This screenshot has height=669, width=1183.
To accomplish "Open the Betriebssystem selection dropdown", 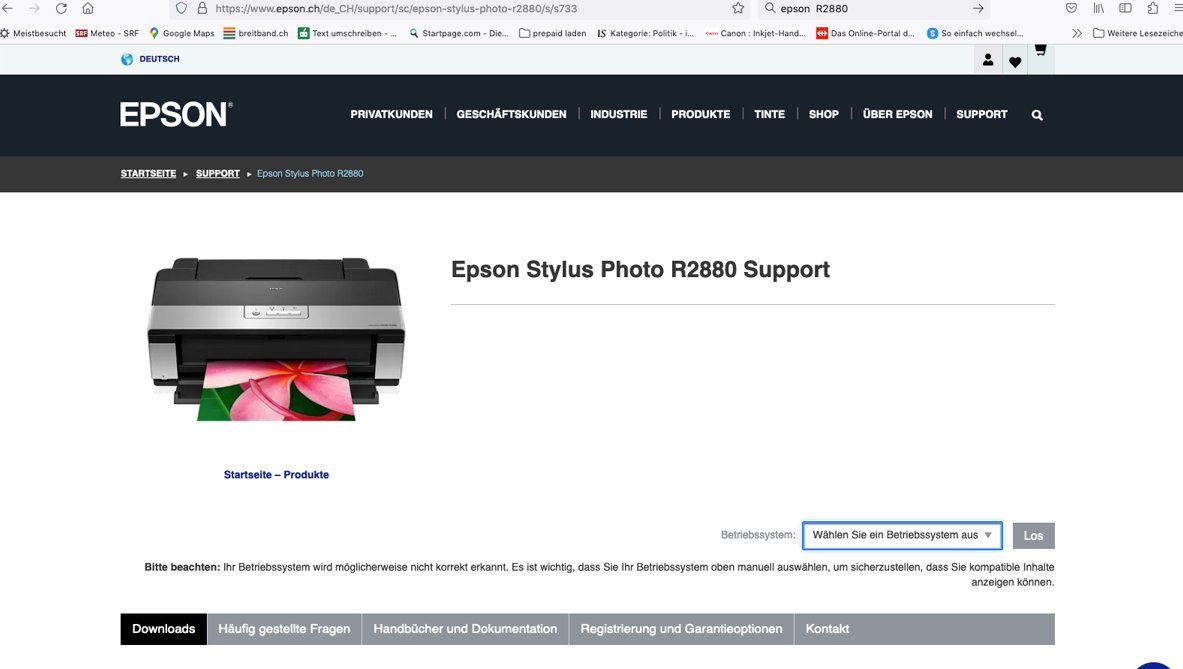I will [902, 536].
